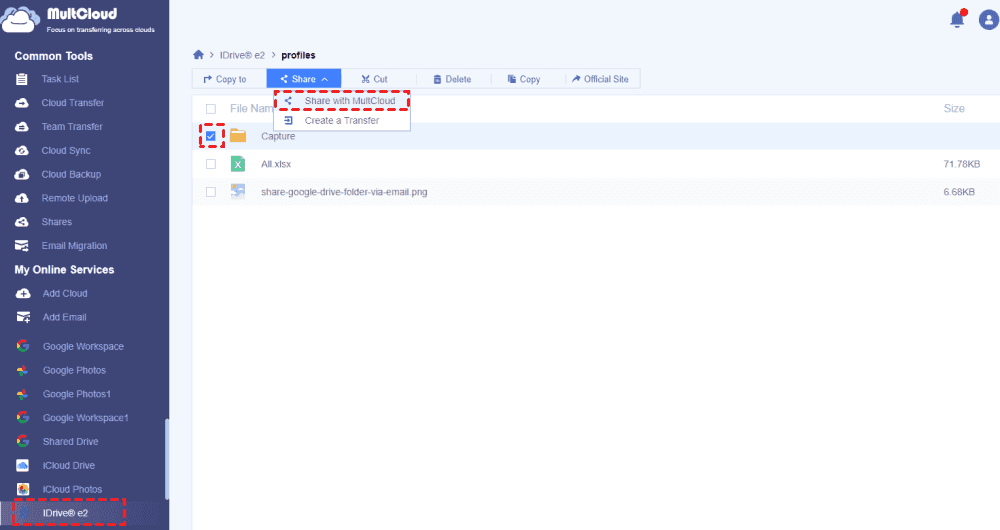This screenshot has height=530, width=1000.
Task: Click the Shares sidebar icon
Action: coord(22,222)
